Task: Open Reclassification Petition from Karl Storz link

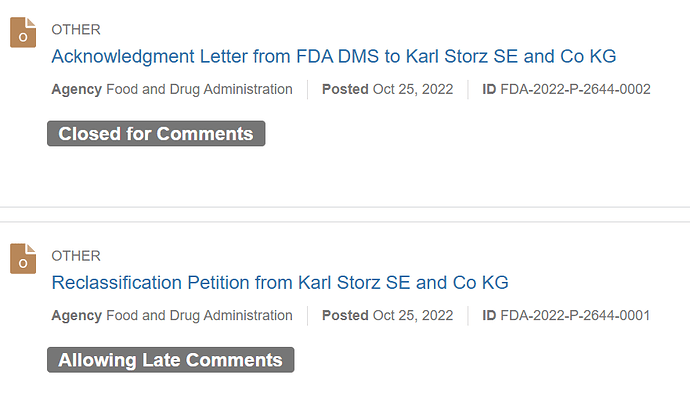Action: [280, 283]
